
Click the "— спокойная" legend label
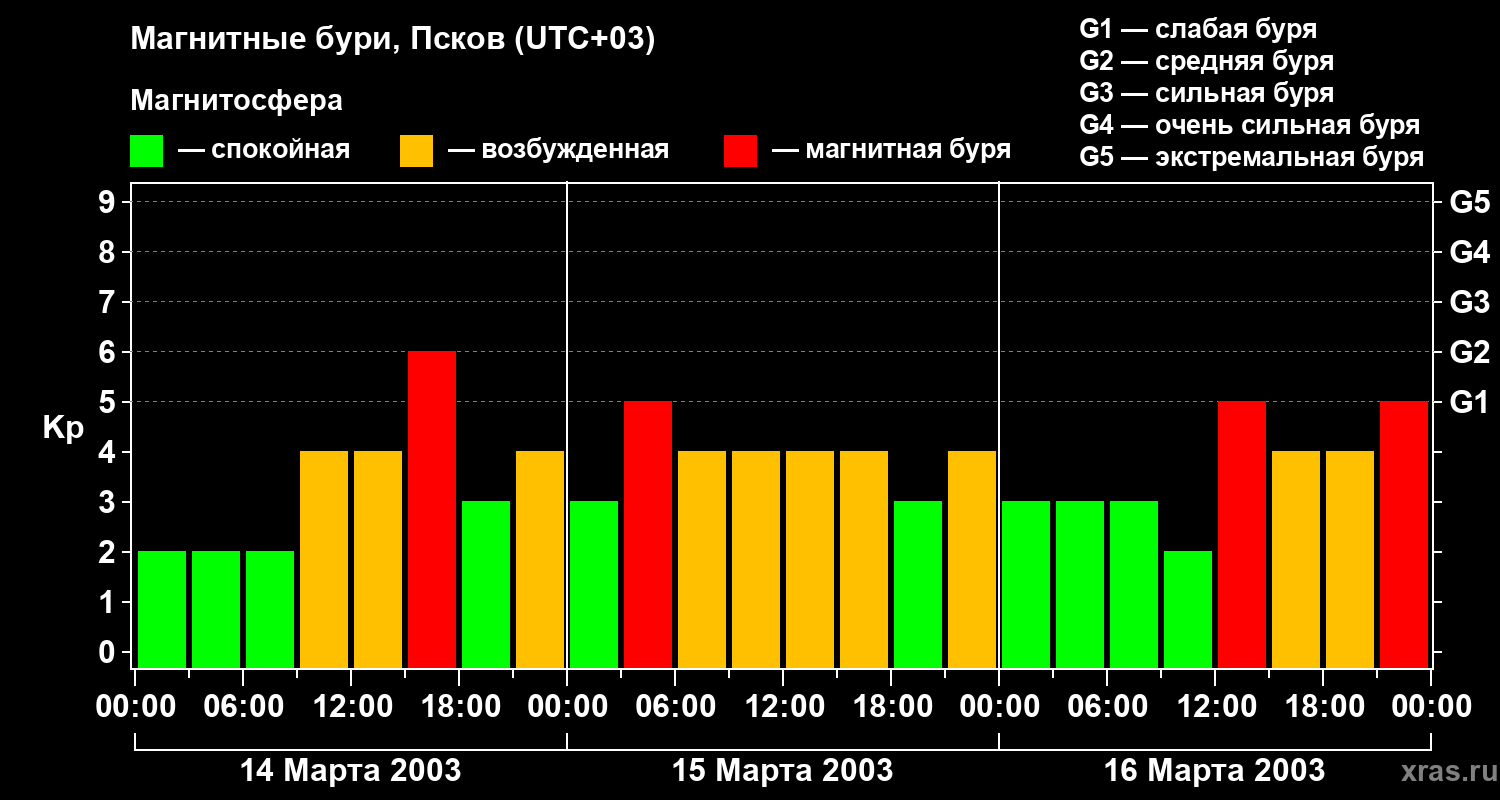(x=264, y=150)
